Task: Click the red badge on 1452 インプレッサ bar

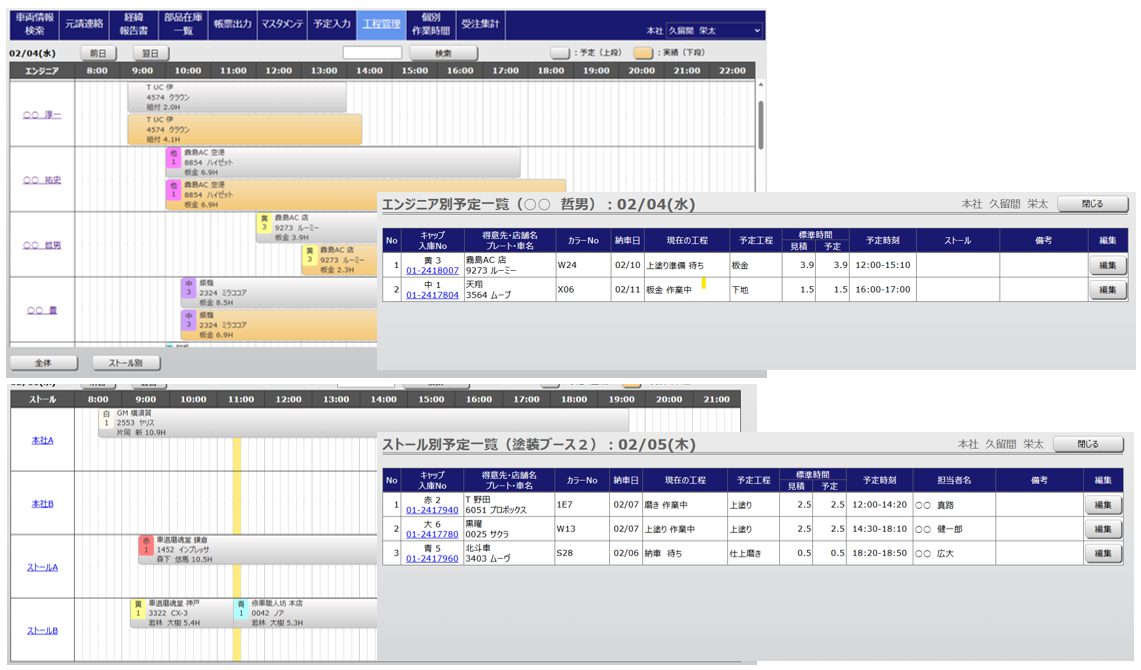Action: point(144,549)
